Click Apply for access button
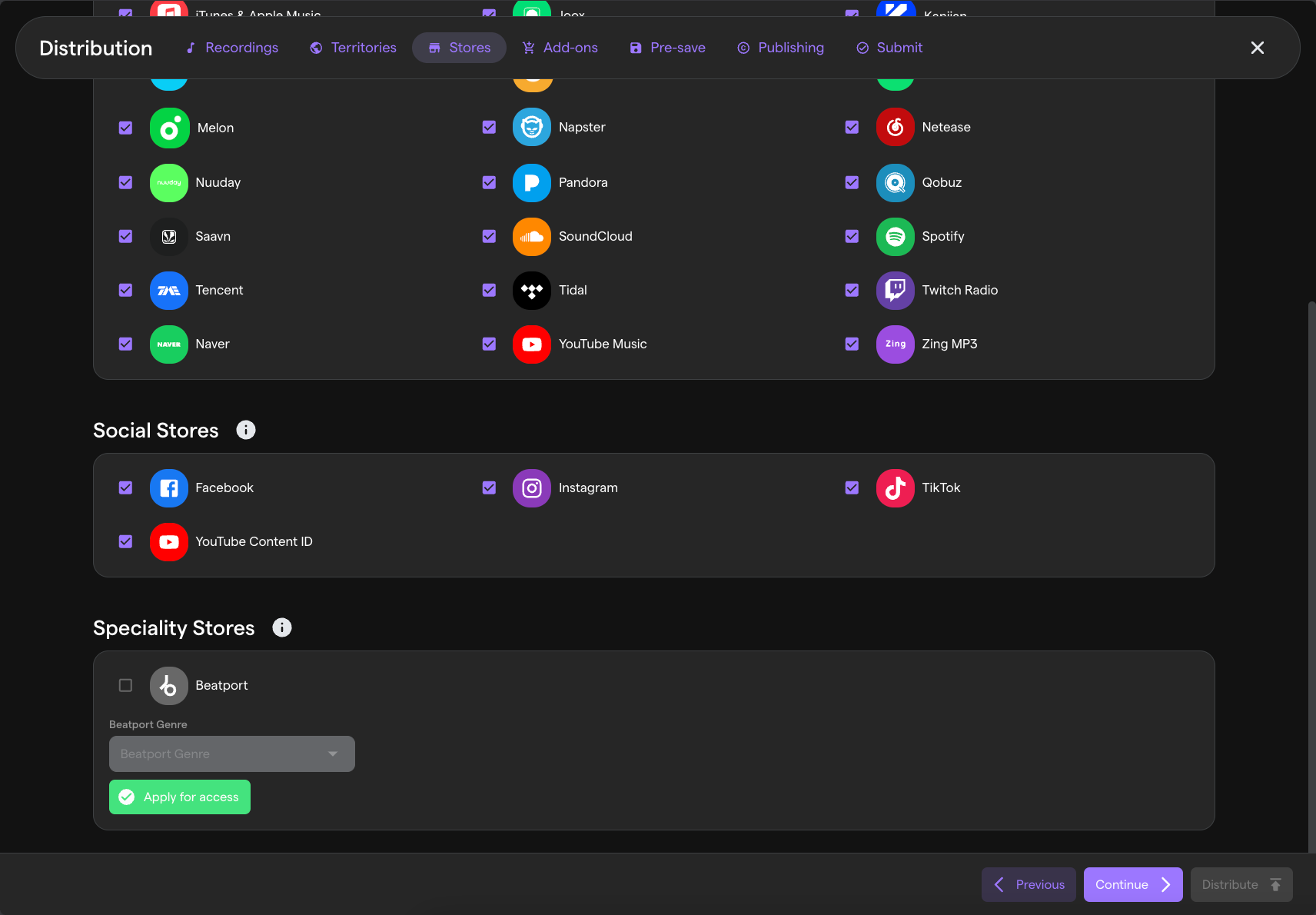The width and height of the screenshot is (1316, 915). point(180,797)
